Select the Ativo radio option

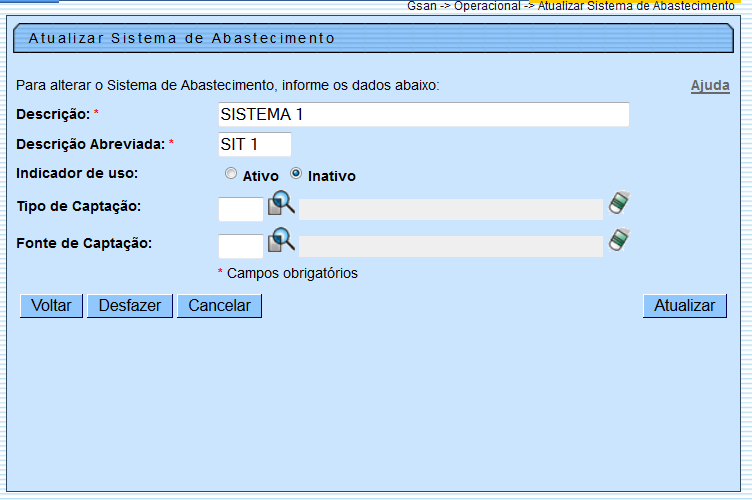(231, 174)
